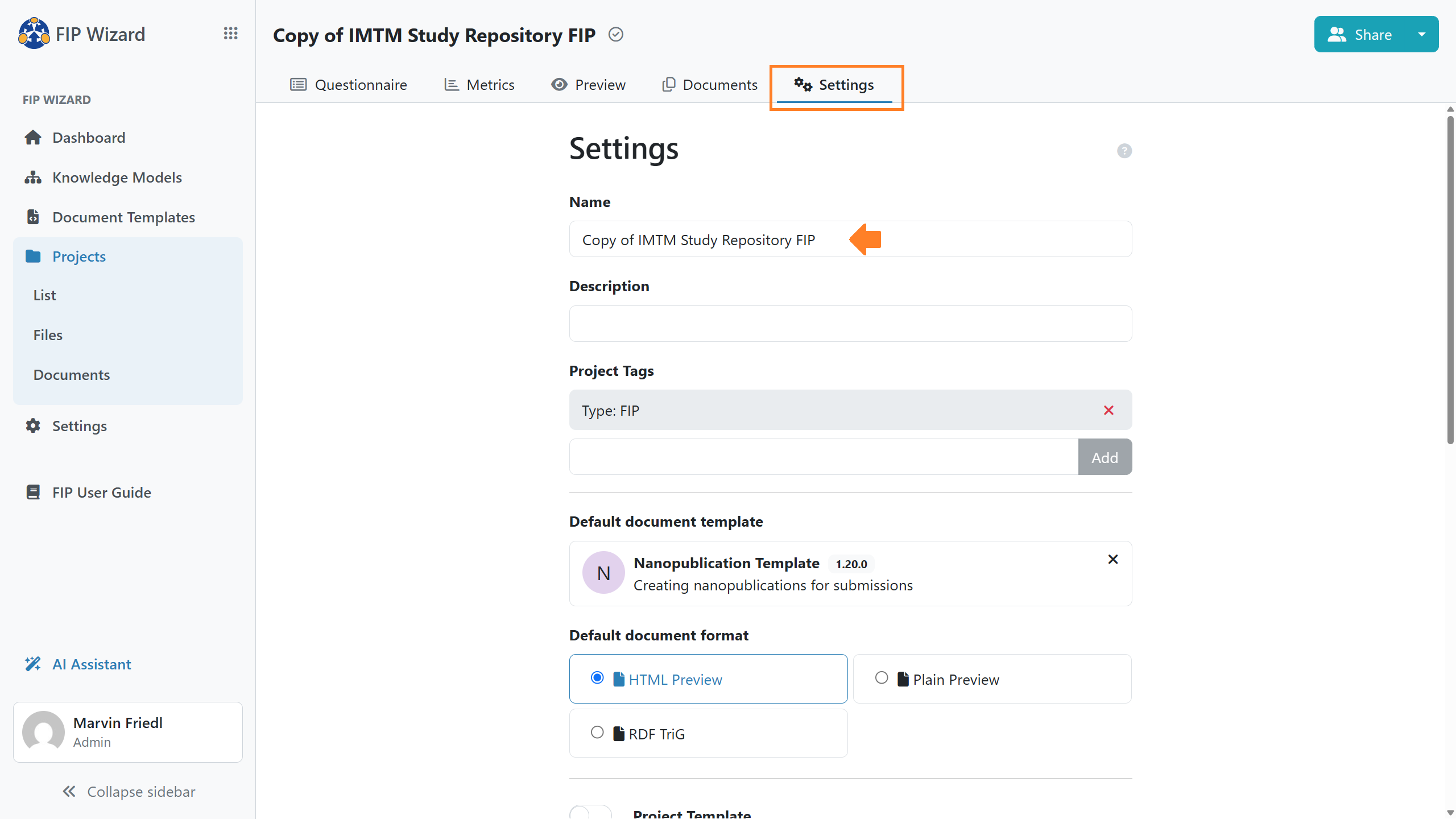Open the Documents tab in the project header
This screenshot has height=819, width=1456.
710,85
